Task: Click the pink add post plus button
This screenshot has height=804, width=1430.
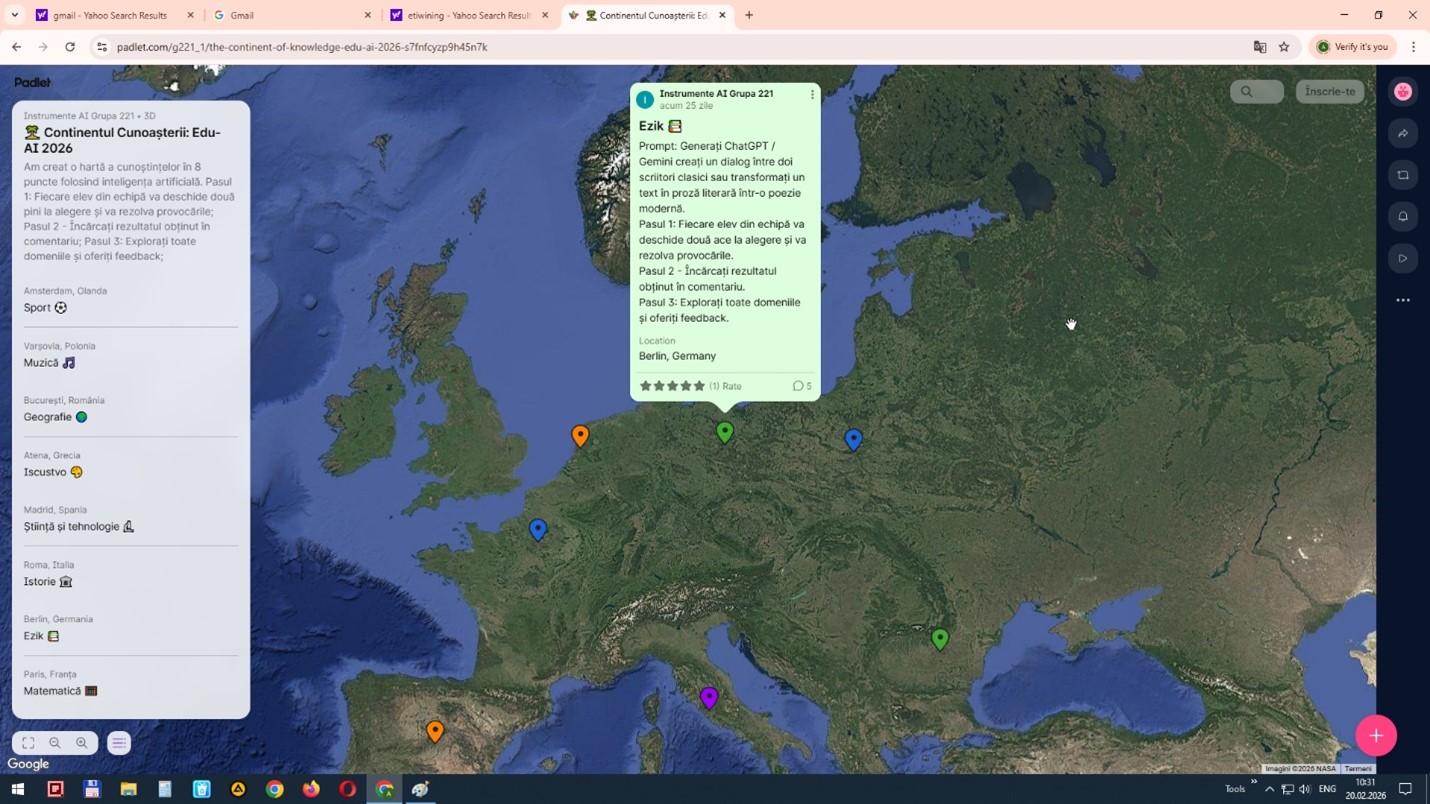Action: (1376, 736)
